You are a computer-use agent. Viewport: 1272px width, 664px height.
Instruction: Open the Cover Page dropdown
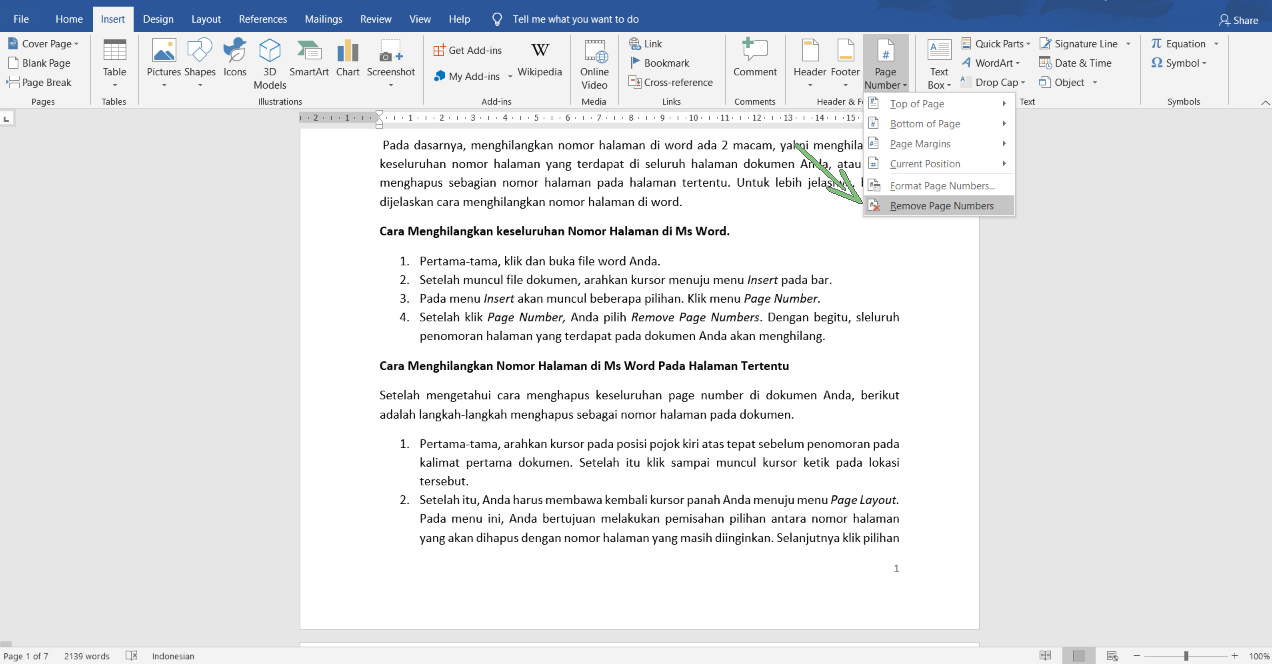(x=44, y=44)
